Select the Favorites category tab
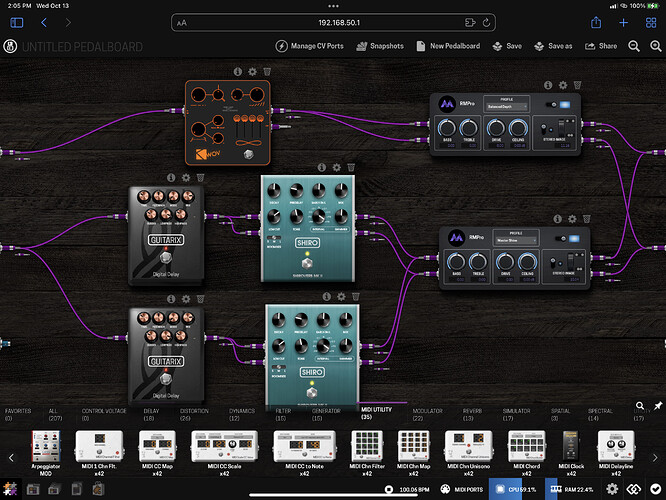 click(x=18, y=415)
